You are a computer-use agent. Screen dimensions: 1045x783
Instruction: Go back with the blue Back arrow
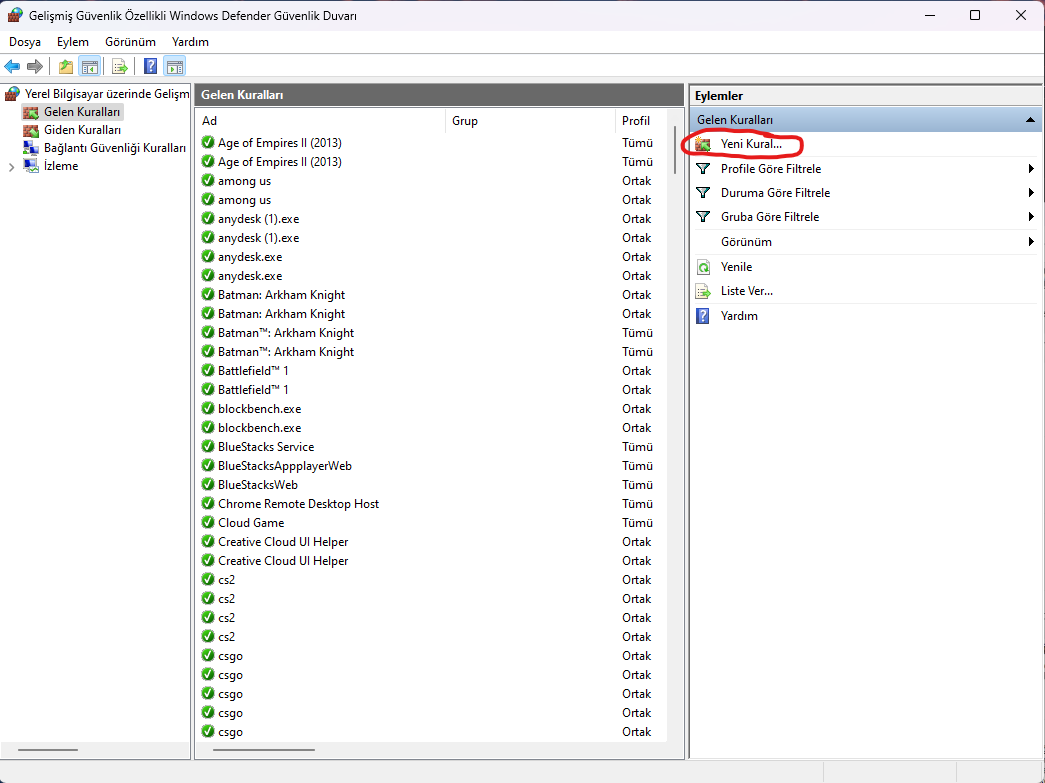[12, 66]
